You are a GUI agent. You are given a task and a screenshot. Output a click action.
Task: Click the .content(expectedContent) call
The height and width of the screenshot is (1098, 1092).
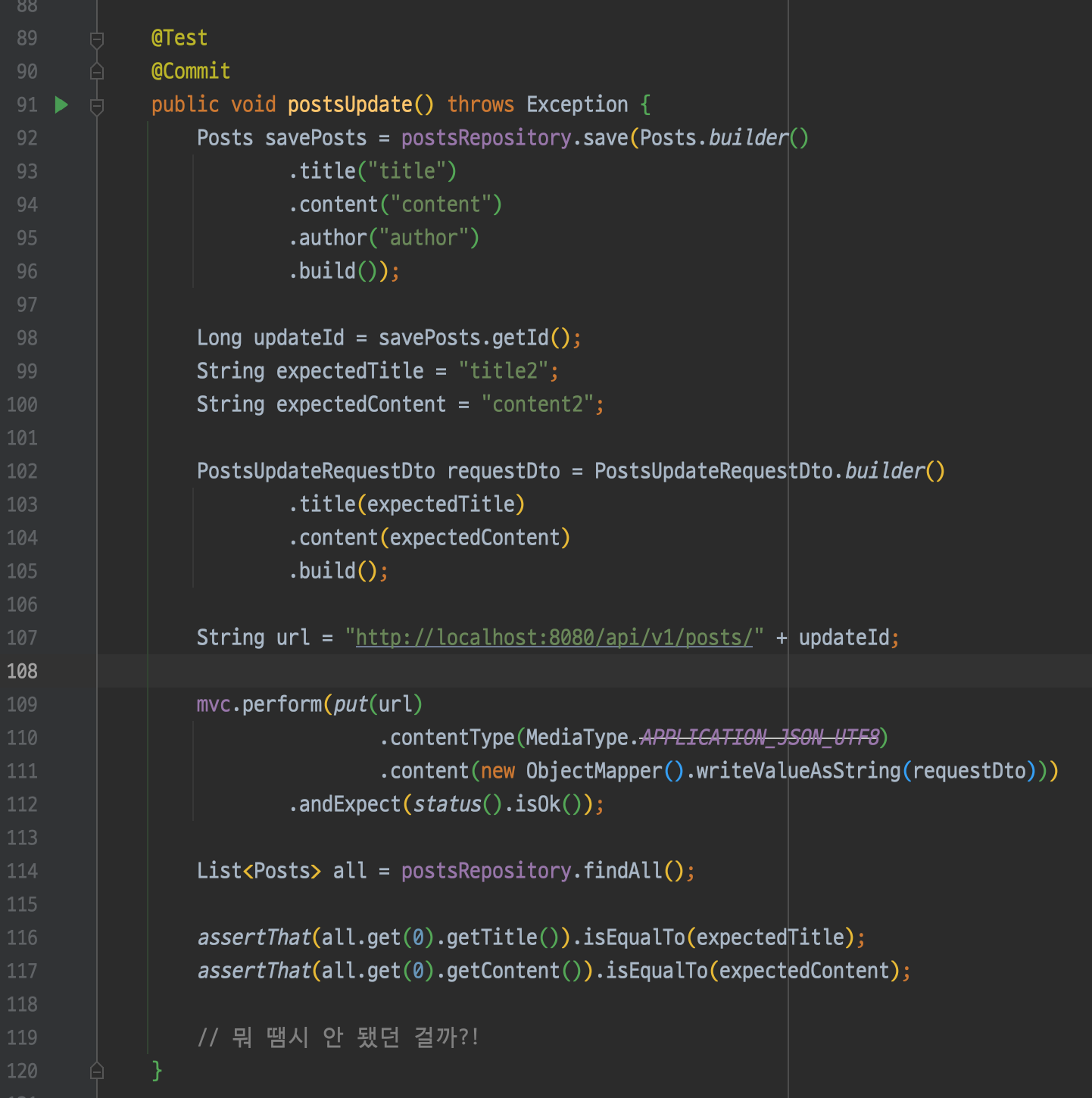point(429,538)
